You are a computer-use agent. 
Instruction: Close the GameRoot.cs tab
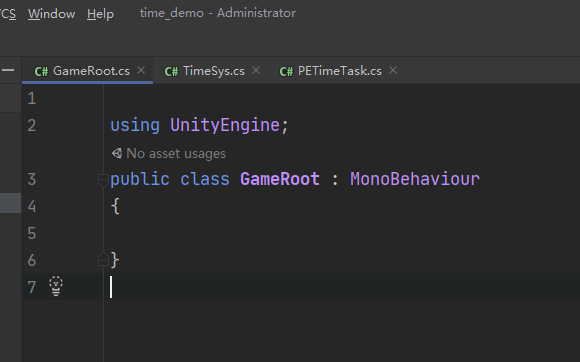(141, 70)
